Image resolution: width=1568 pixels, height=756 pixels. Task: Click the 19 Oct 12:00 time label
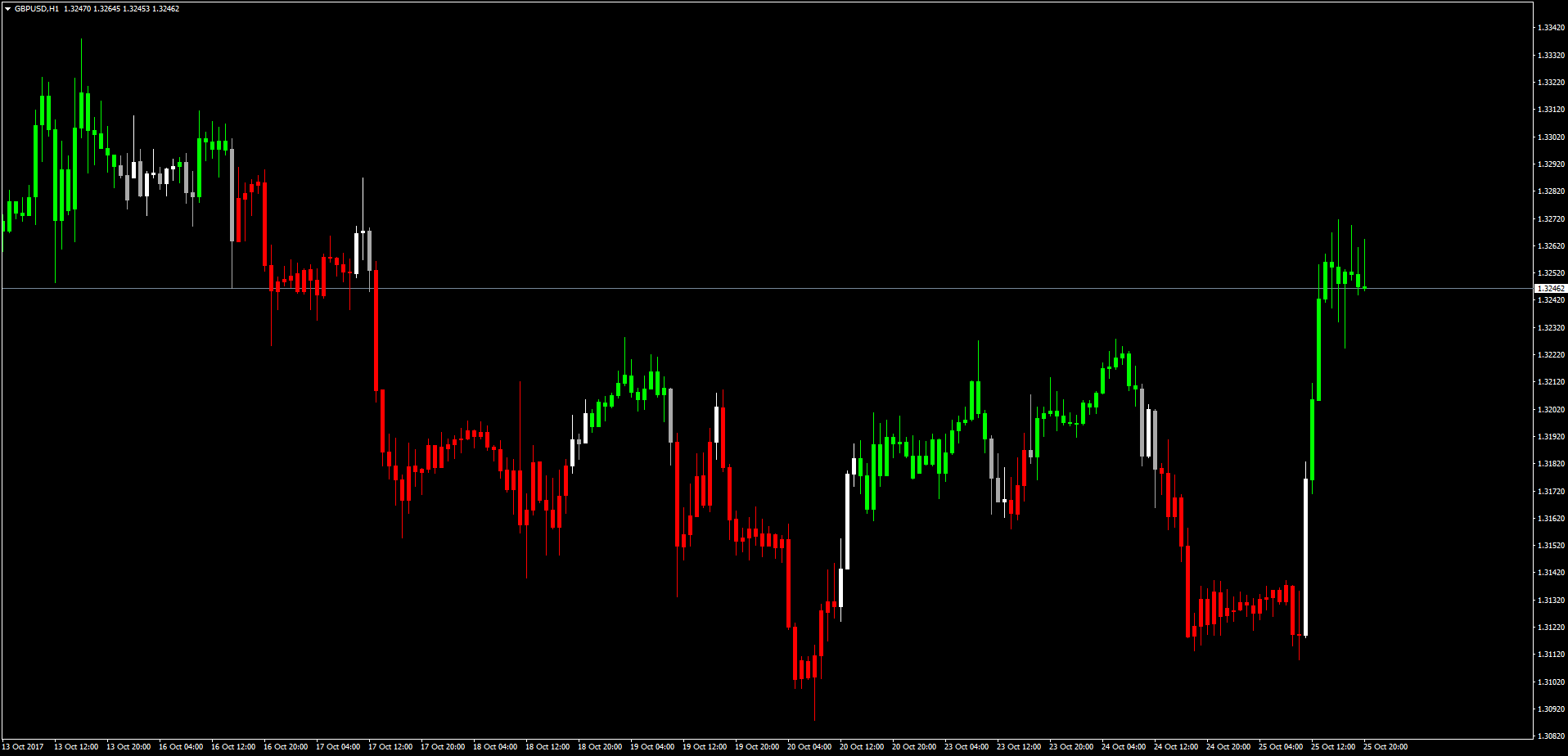[x=705, y=747]
